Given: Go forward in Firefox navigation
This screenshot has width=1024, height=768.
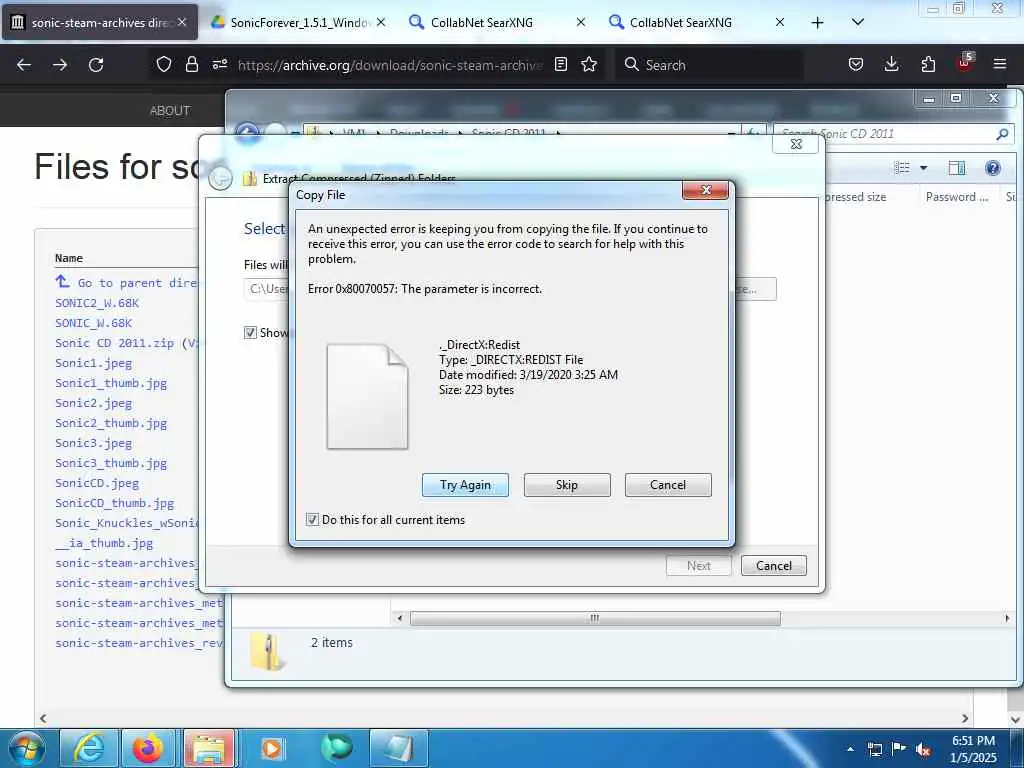Looking at the screenshot, I should pyautogui.click(x=60, y=65).
